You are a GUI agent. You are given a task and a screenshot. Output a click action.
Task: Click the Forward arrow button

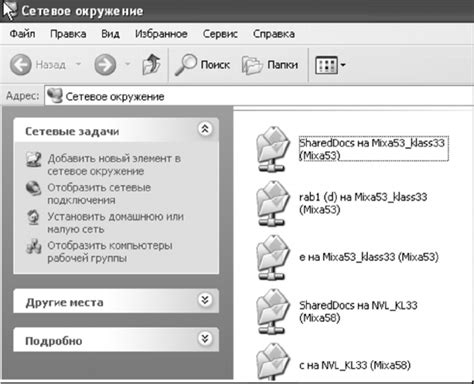(x=105, y=65)
